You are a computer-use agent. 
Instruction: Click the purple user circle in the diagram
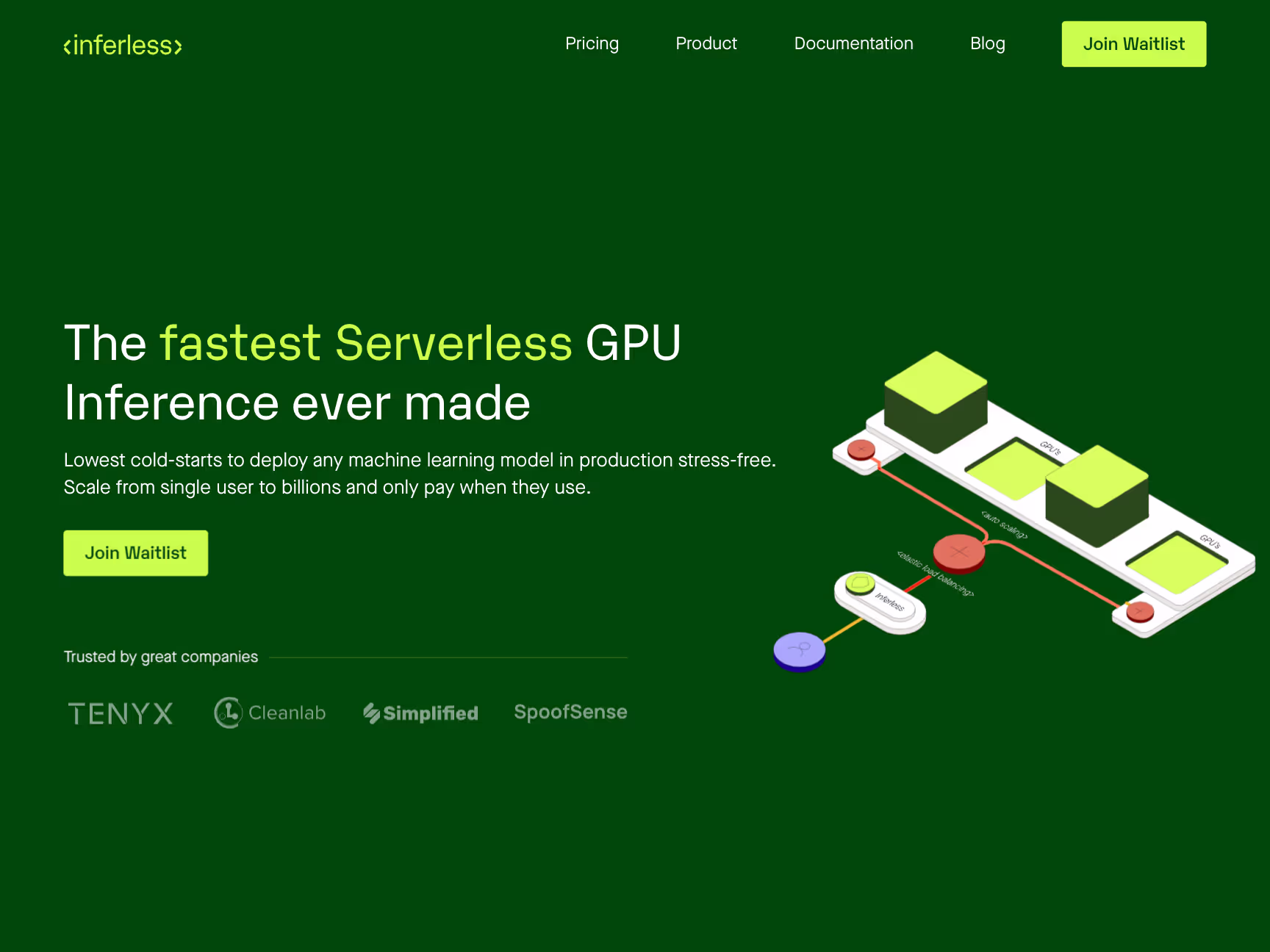point(800,650)
